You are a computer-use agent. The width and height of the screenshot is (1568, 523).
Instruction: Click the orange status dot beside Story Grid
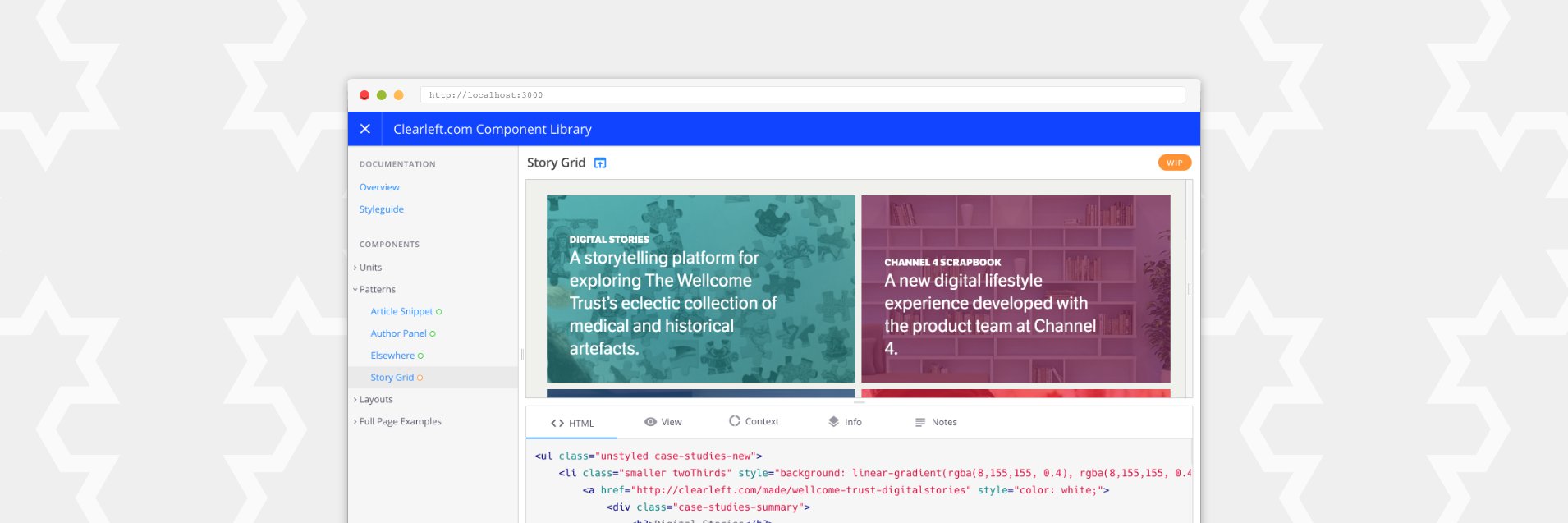coord(420,378)
